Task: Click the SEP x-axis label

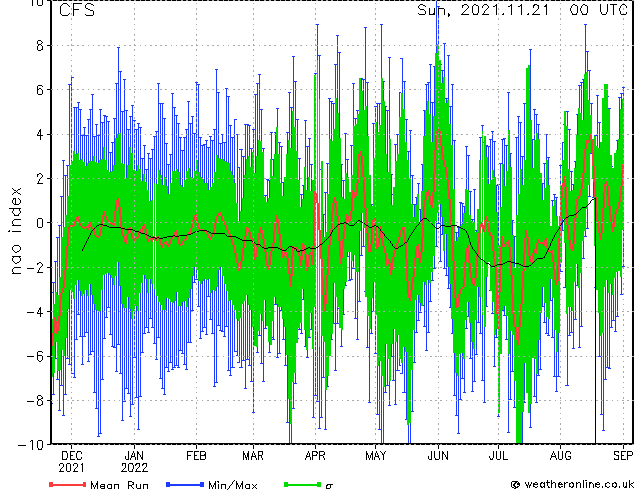Action: [623, 456]
